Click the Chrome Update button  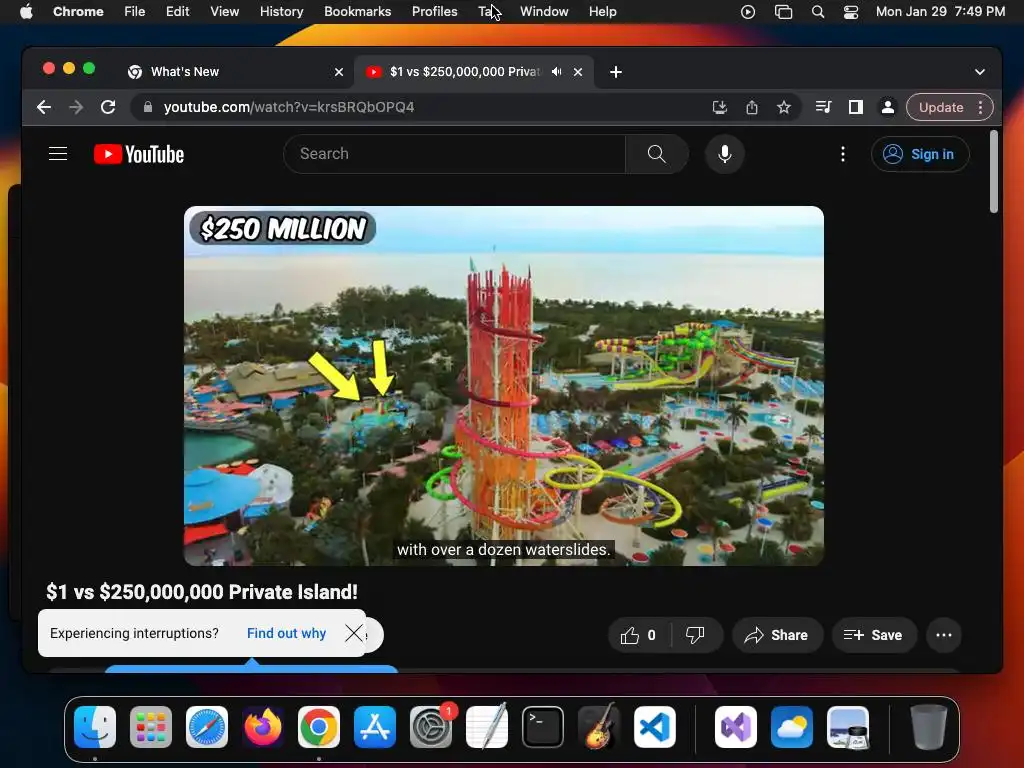point(940,107)
